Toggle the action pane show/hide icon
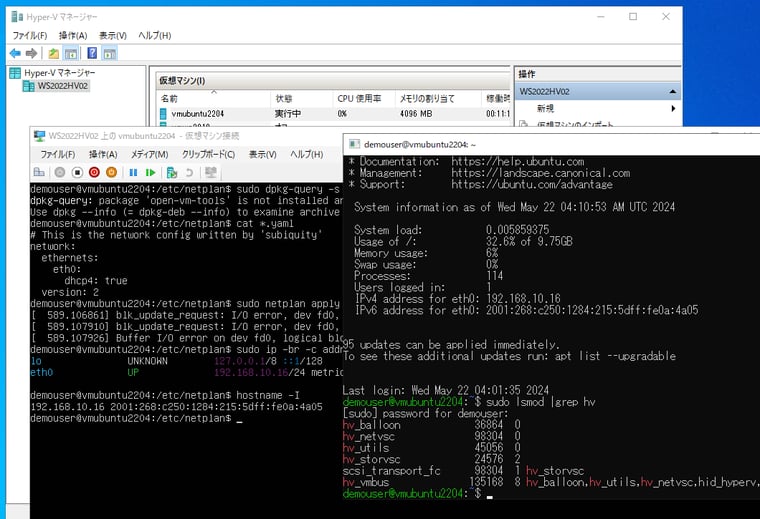Image resolution: width=760 pixels, height=519 pixels. coord(110,53)
